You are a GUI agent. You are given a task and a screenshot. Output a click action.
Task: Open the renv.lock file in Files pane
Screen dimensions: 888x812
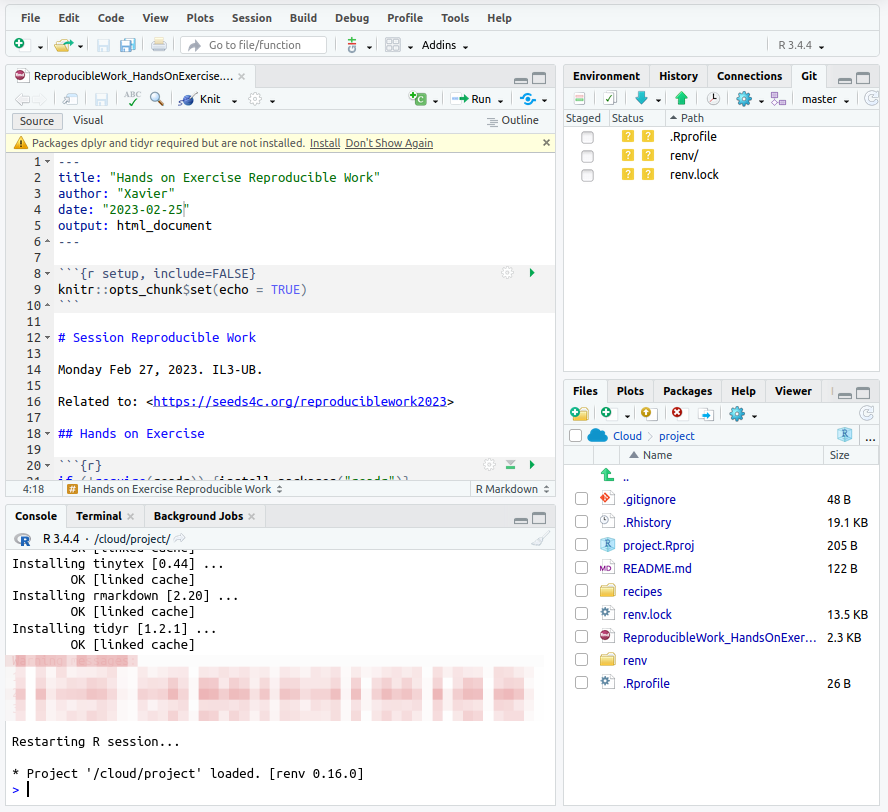(x=647, y=614)
